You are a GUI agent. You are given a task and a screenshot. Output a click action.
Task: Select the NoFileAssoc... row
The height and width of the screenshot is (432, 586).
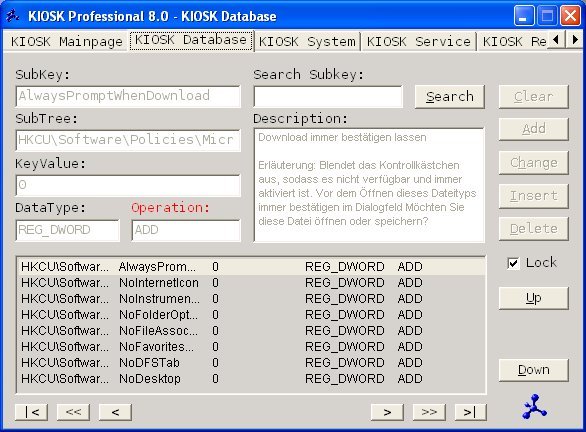(x=252, y=331)
